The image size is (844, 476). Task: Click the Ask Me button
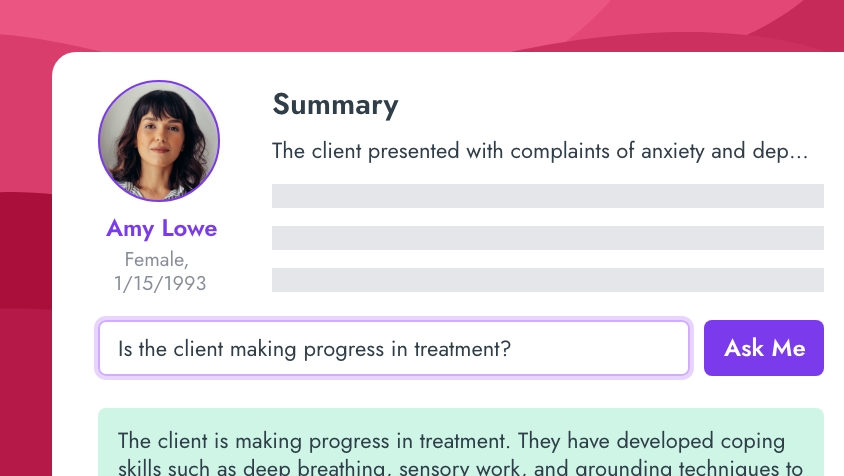pos(764,348)
